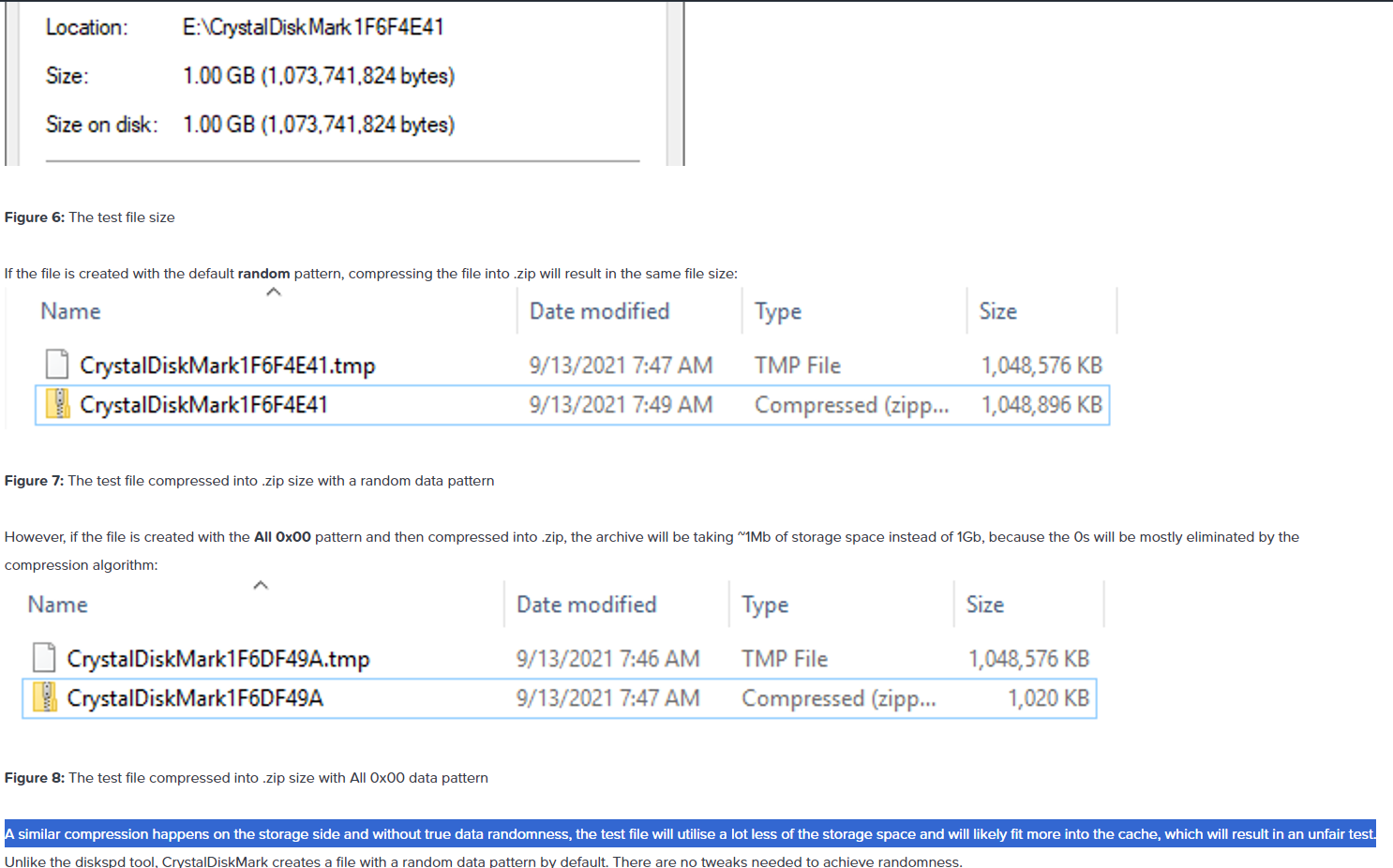
Task: Click the size value 1,048,896 KB
Action: tap(1041, 405)
